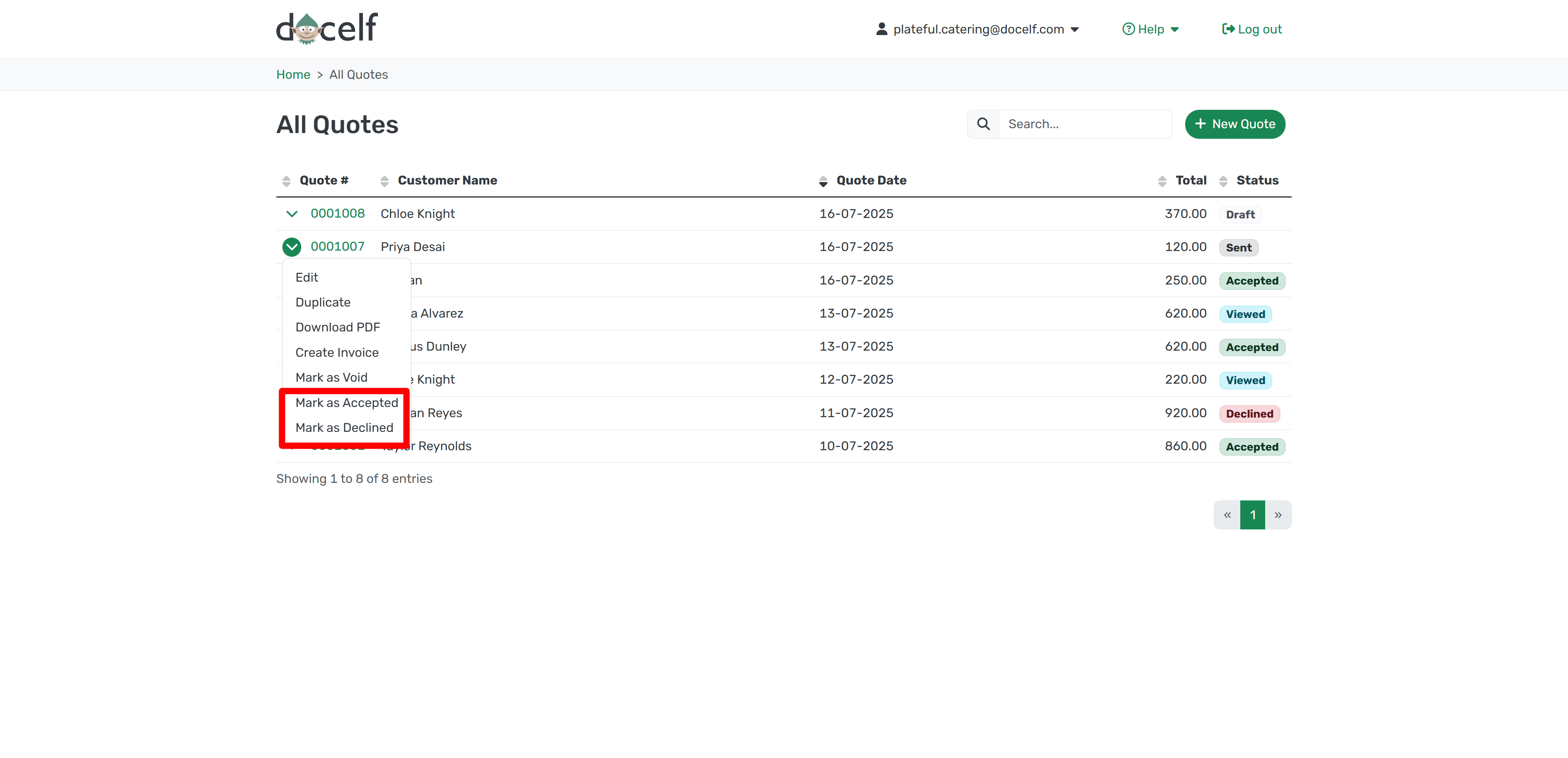This screenshot has width=1568, height=758.
Task: Click the Draft status badge
Action: tap(1240, 214)
